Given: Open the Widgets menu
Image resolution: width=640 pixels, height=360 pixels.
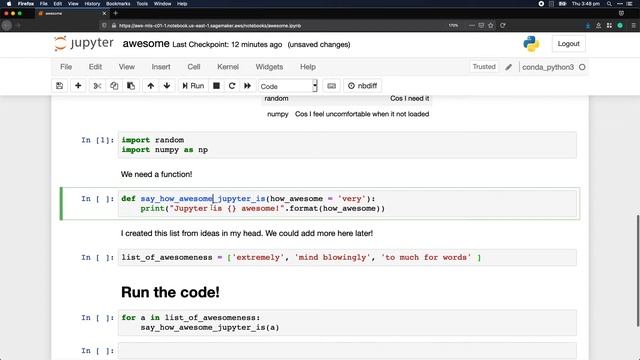Looking at the screenshot, I should tap(269, 67).
